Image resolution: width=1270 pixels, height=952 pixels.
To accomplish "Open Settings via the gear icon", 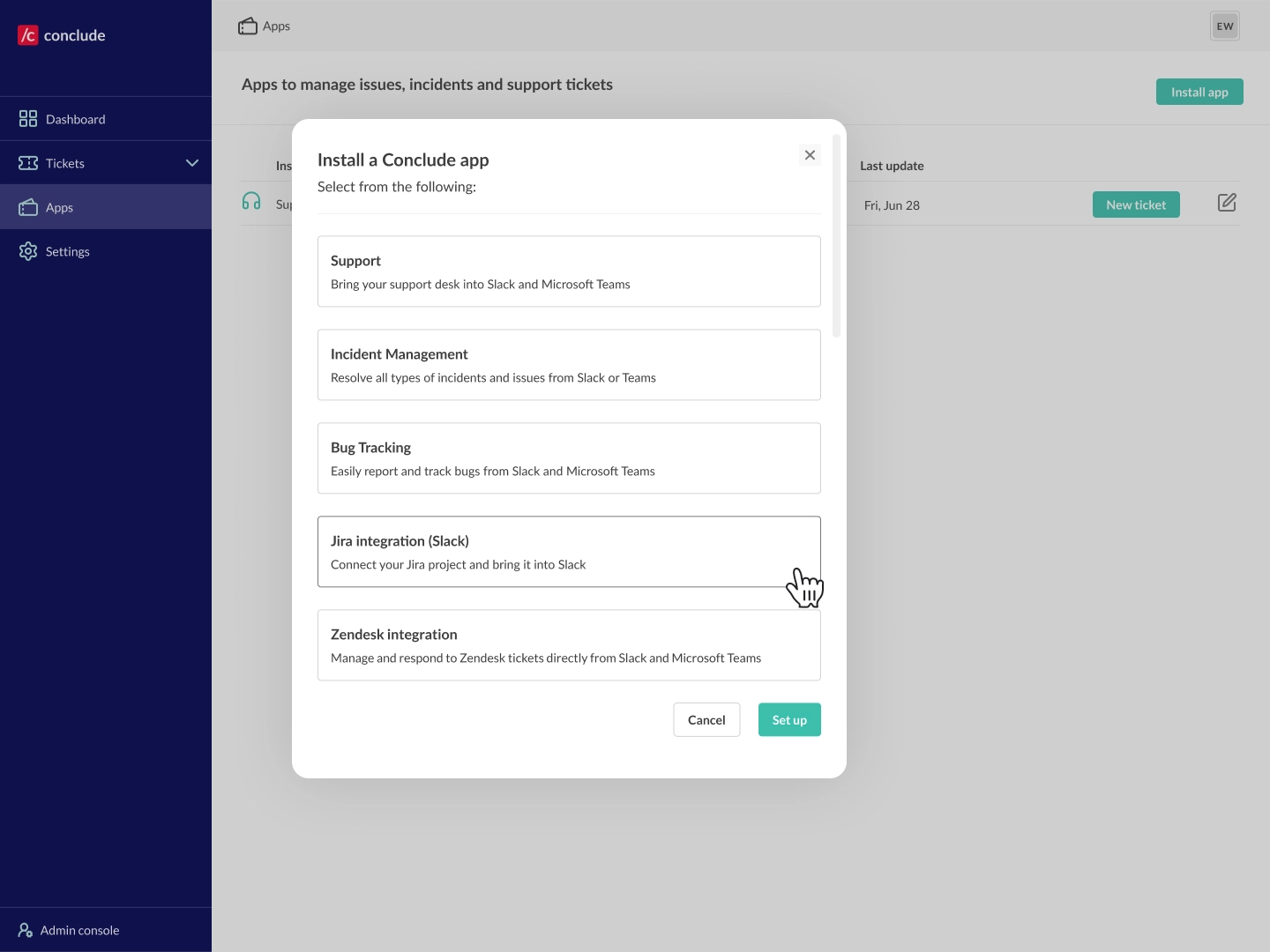I will tap(29, 251).
